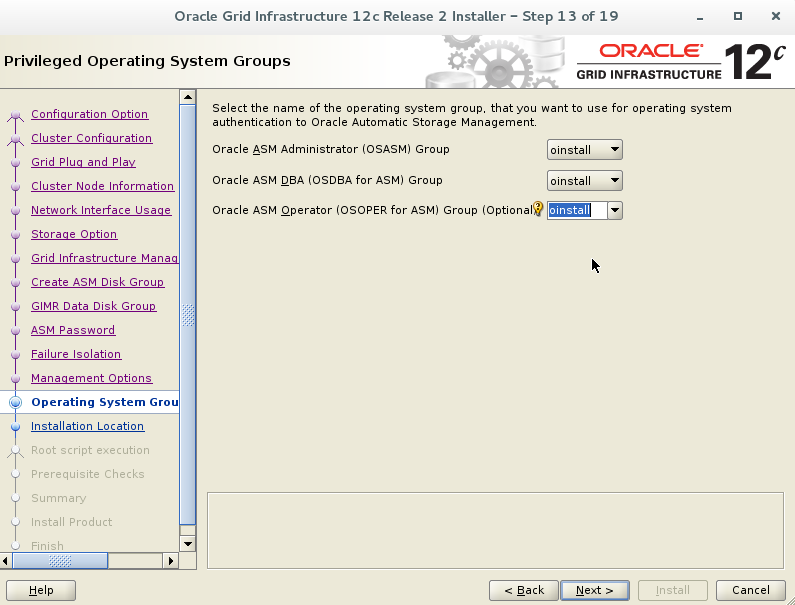Click the Storage Option step bullet icon
The width and height of the screenshot is (795, 605).
click(16, 235)
